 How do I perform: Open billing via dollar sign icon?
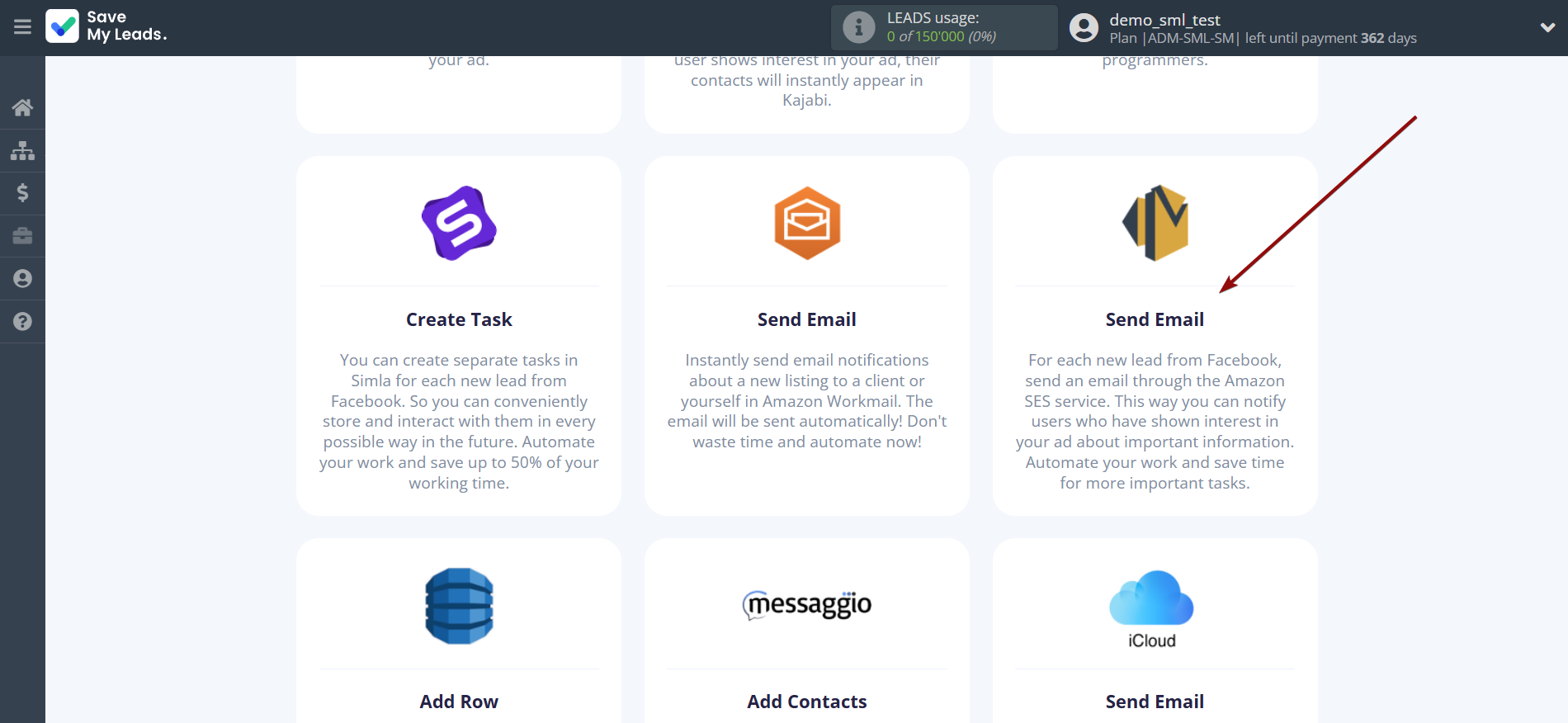click(x=22, y=193)
